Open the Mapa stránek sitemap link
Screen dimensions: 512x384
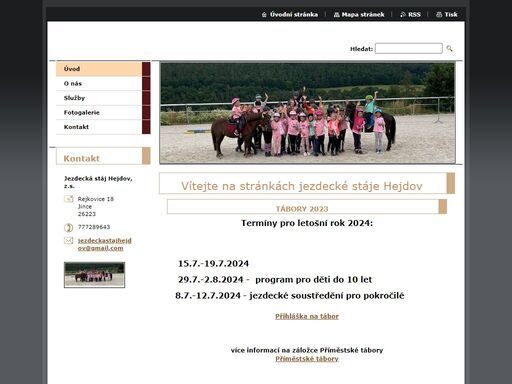363,14
